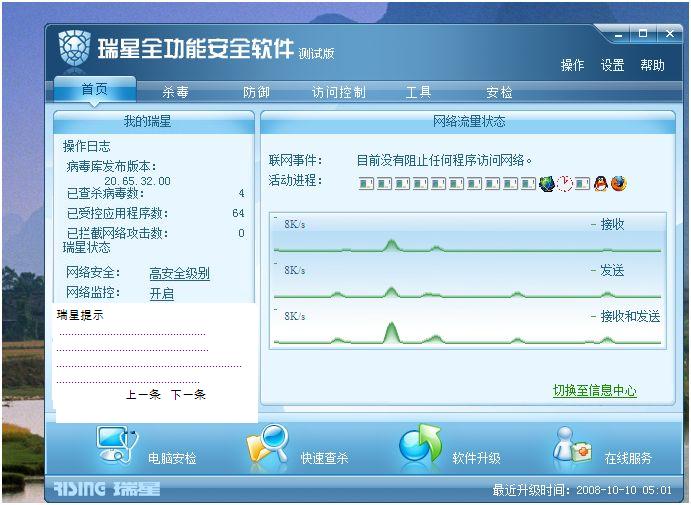The height and width of the screenshot is (505, 691).
Task: Click the Firefox process icon
Action: (618, 183)
